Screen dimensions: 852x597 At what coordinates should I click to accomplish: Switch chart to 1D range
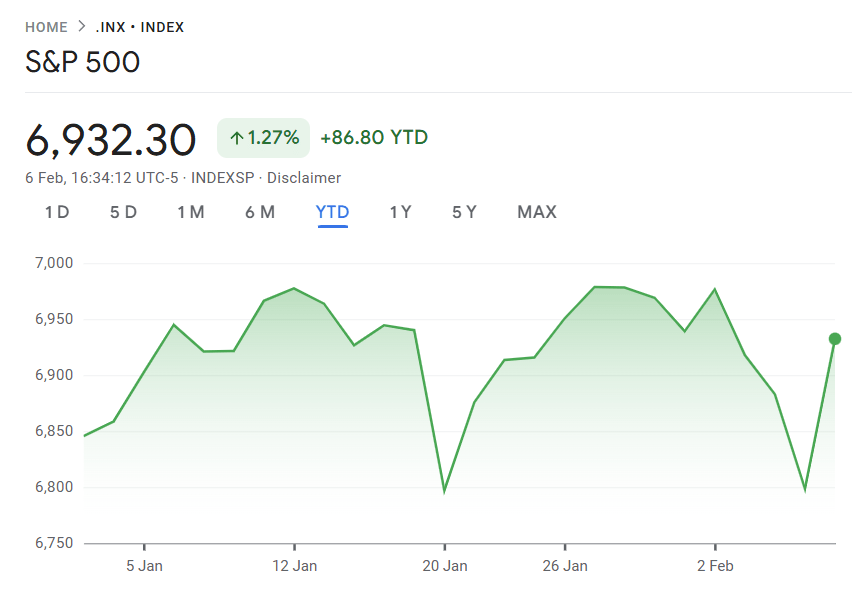tap(57, 212)
